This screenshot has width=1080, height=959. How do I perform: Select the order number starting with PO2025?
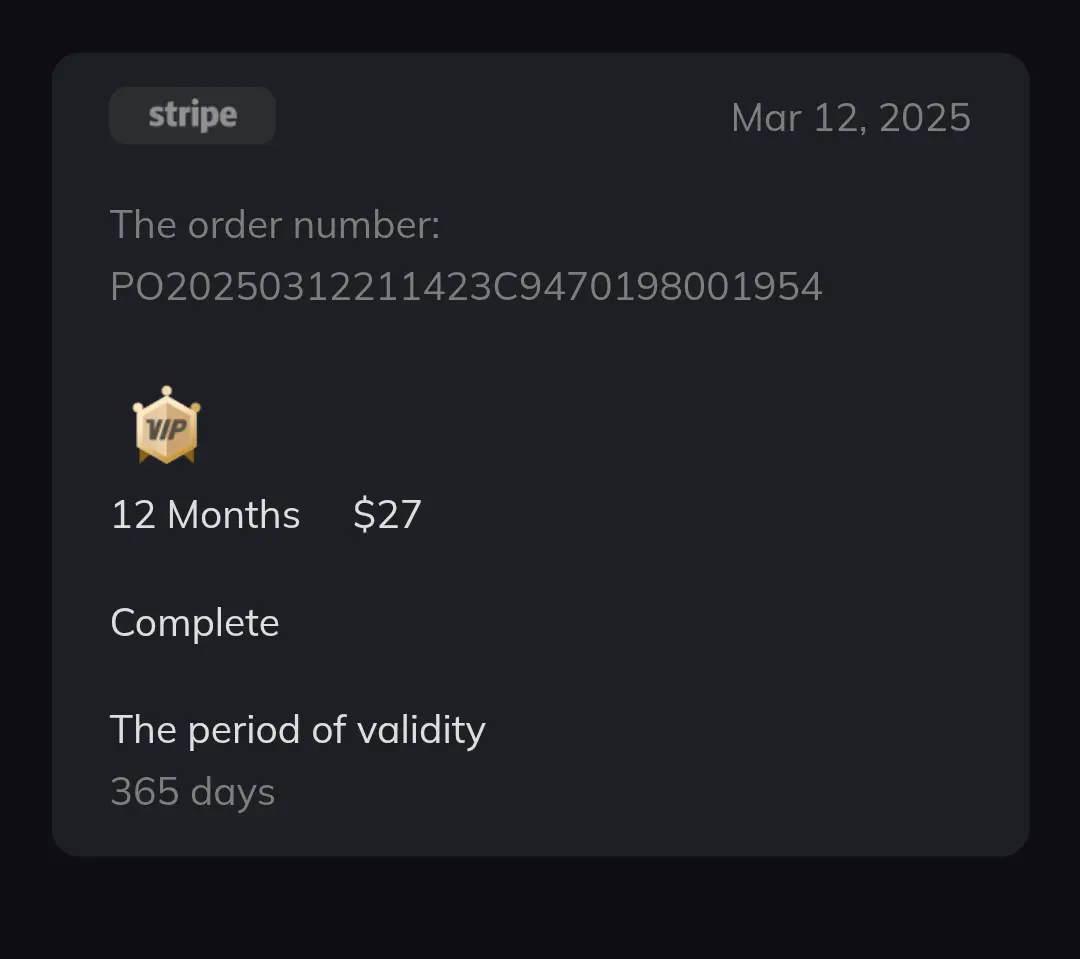tap(466, 286)
